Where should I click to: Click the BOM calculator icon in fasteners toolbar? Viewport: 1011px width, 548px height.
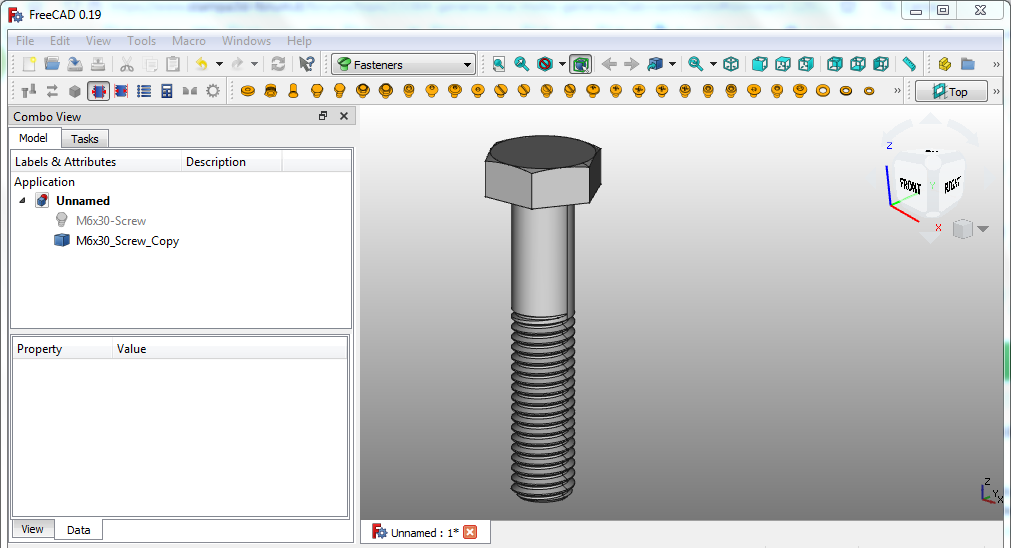167,91
